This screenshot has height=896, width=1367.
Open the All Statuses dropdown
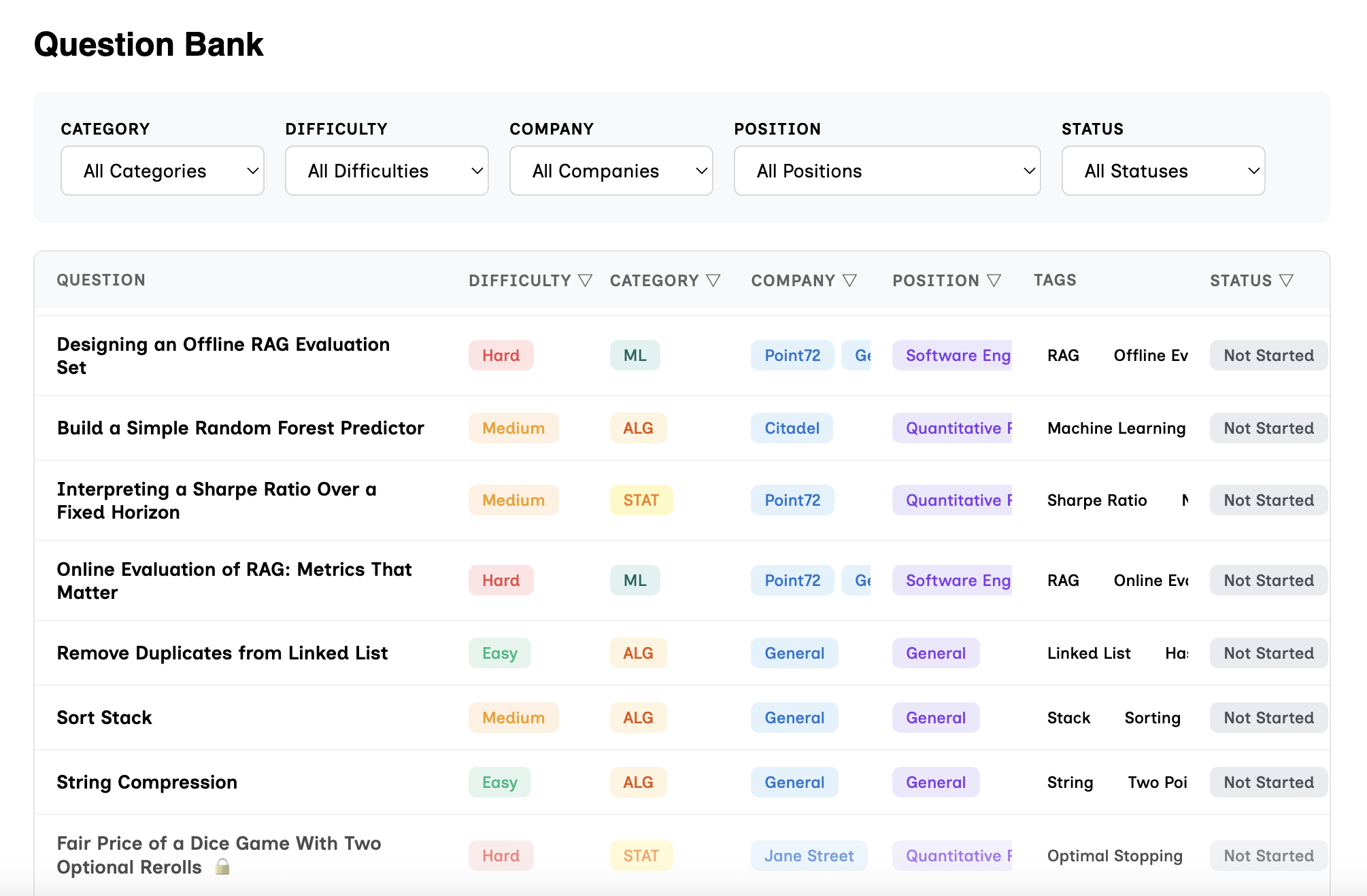tap(1163, 171)
